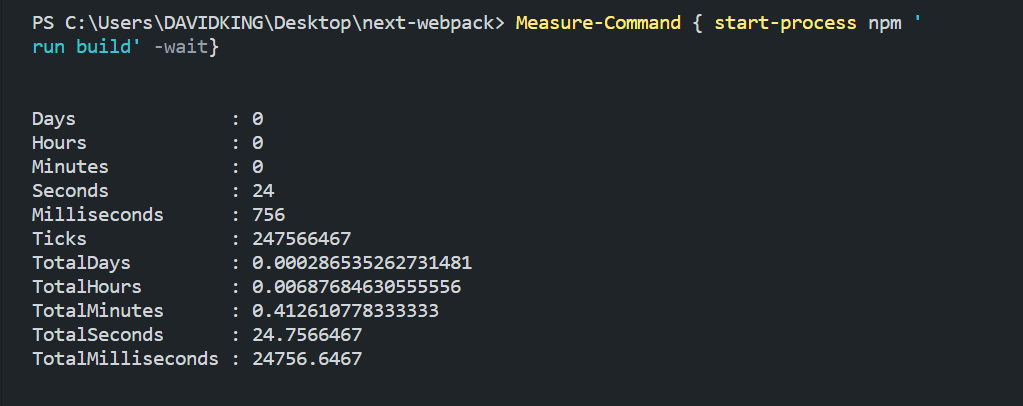
Task: Click the start-process command text
Action: click(x=786, y=23)
